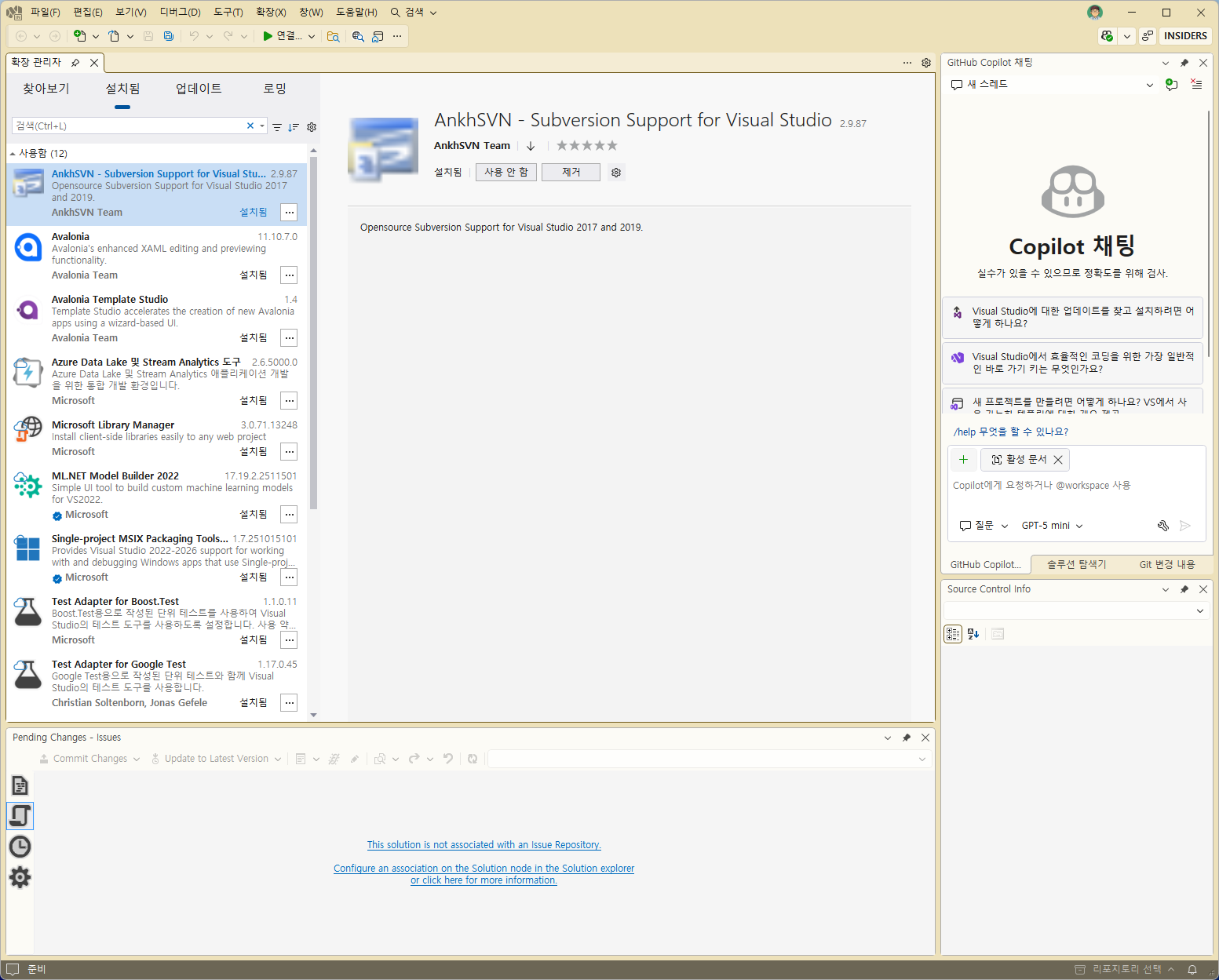Open the 도구(T) menu
Image resolution: width=1219 pixels, height=980 pixels.
(228, 13)
